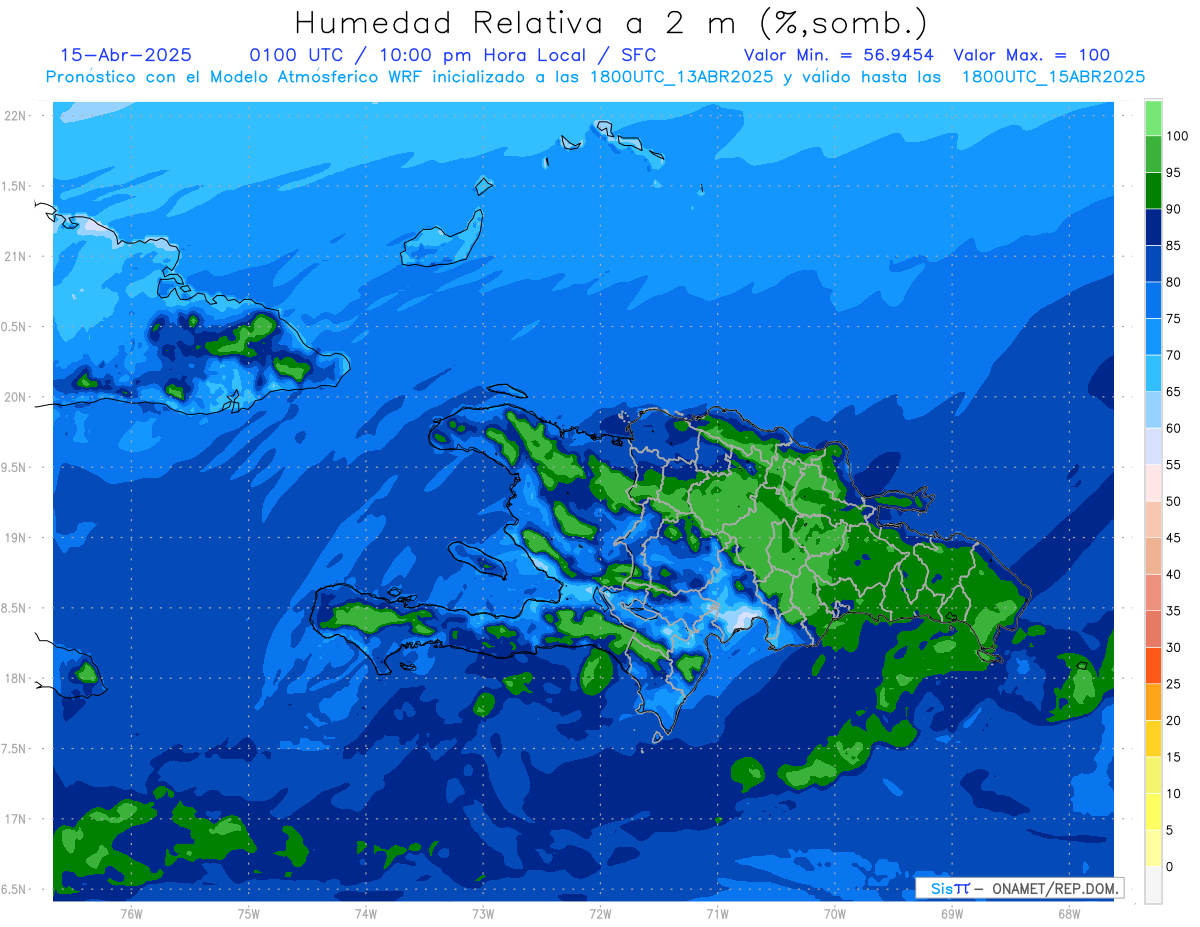Click the 'Valor Min. = 56.9454' text
The height and width of the screenshot is (927, 1200).
click(838, 55)
